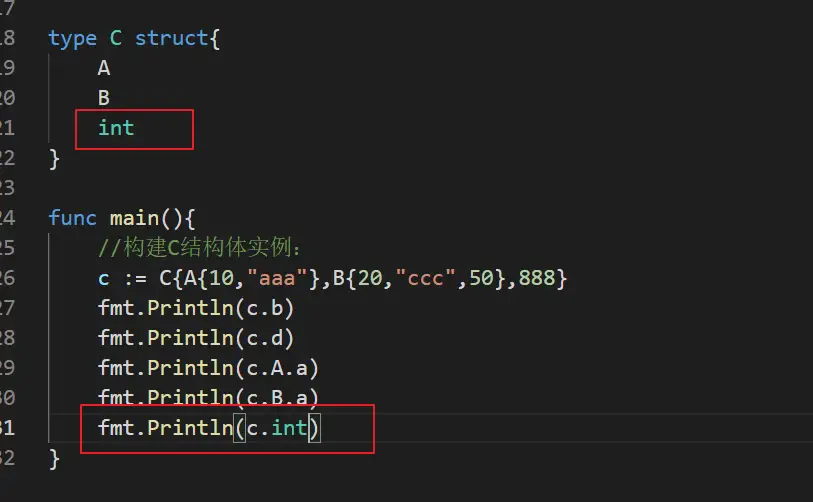813x502 pixels.
Task: Click the Chinese comment line in main
Action: click(x=207, y=248)
